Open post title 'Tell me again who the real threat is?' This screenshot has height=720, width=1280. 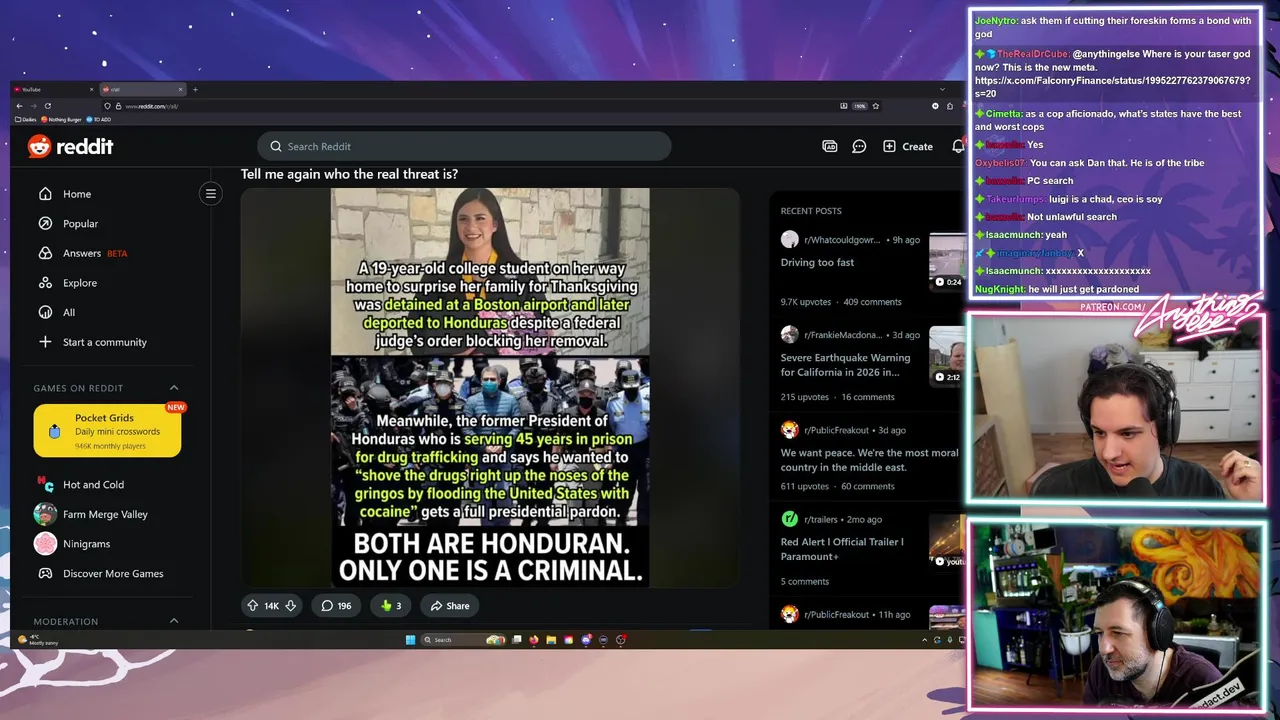pyautogui.click(x=349, y=174)
